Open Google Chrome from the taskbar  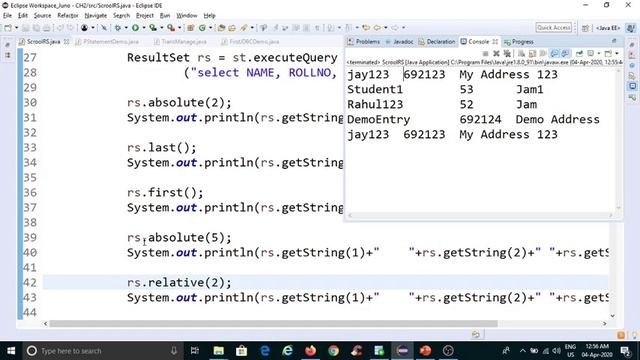(333, 351)
